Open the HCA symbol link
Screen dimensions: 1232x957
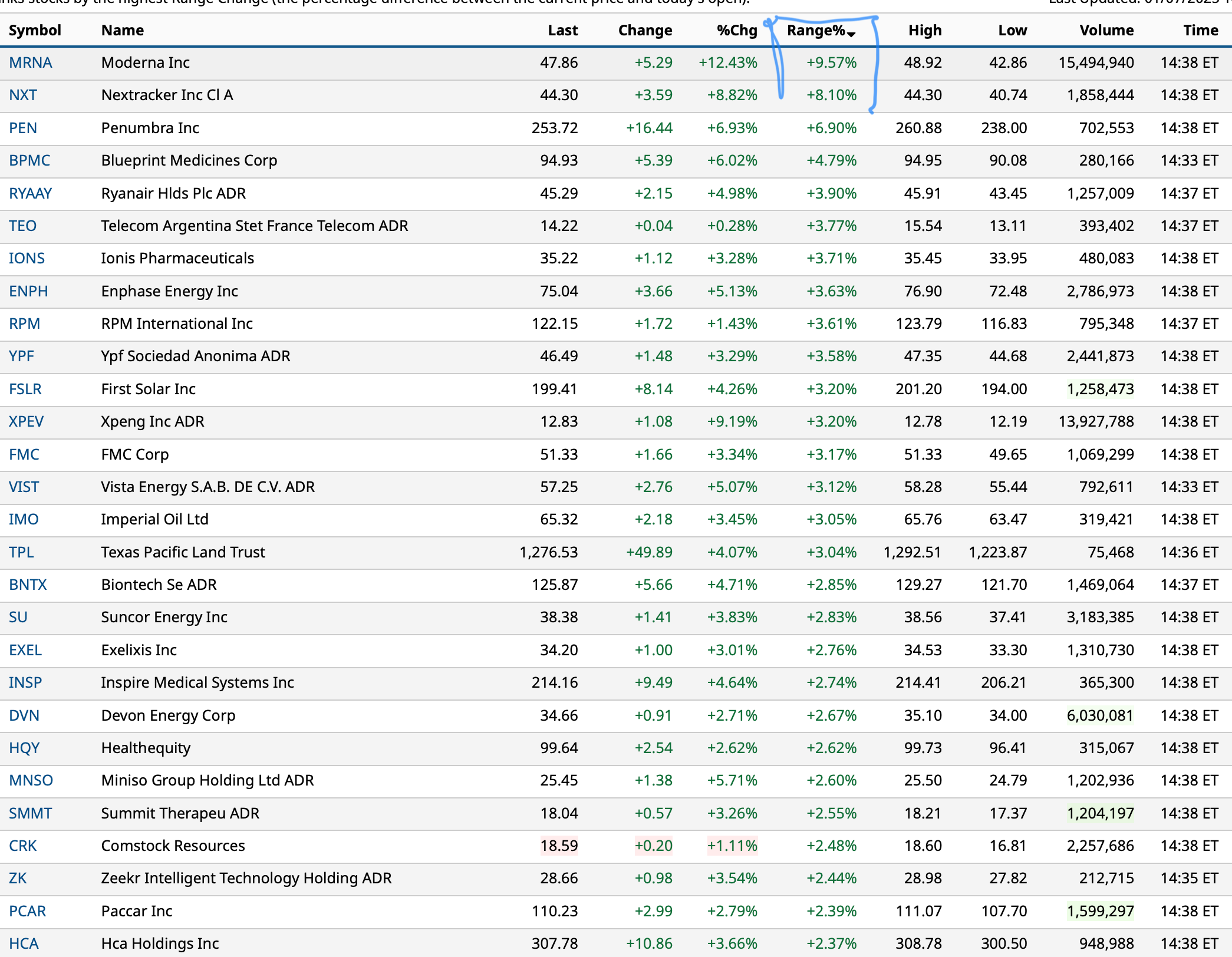[x=24, y=944]
